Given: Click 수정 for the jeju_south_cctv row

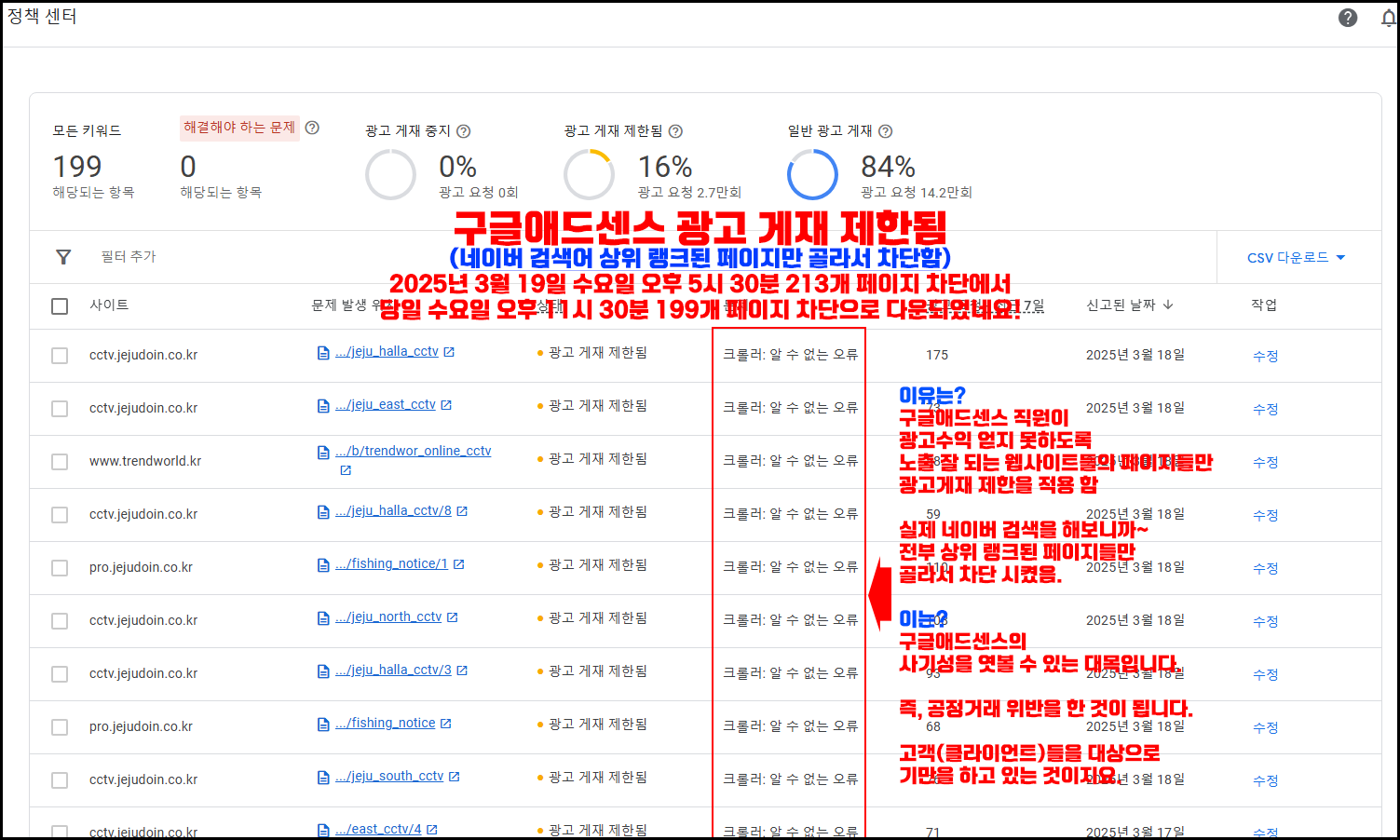Looking at the screenshot, I should [1265, 780].
